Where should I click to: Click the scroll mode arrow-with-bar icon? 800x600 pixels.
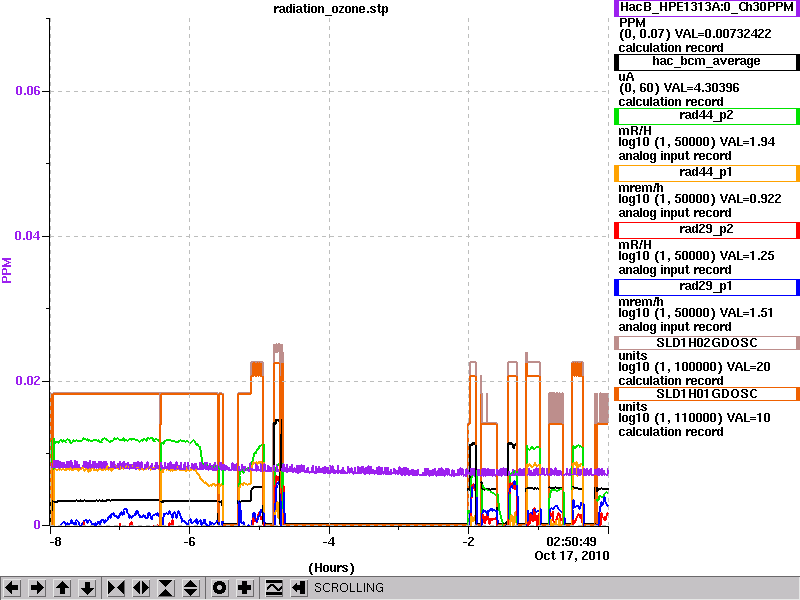coord(299,588)
